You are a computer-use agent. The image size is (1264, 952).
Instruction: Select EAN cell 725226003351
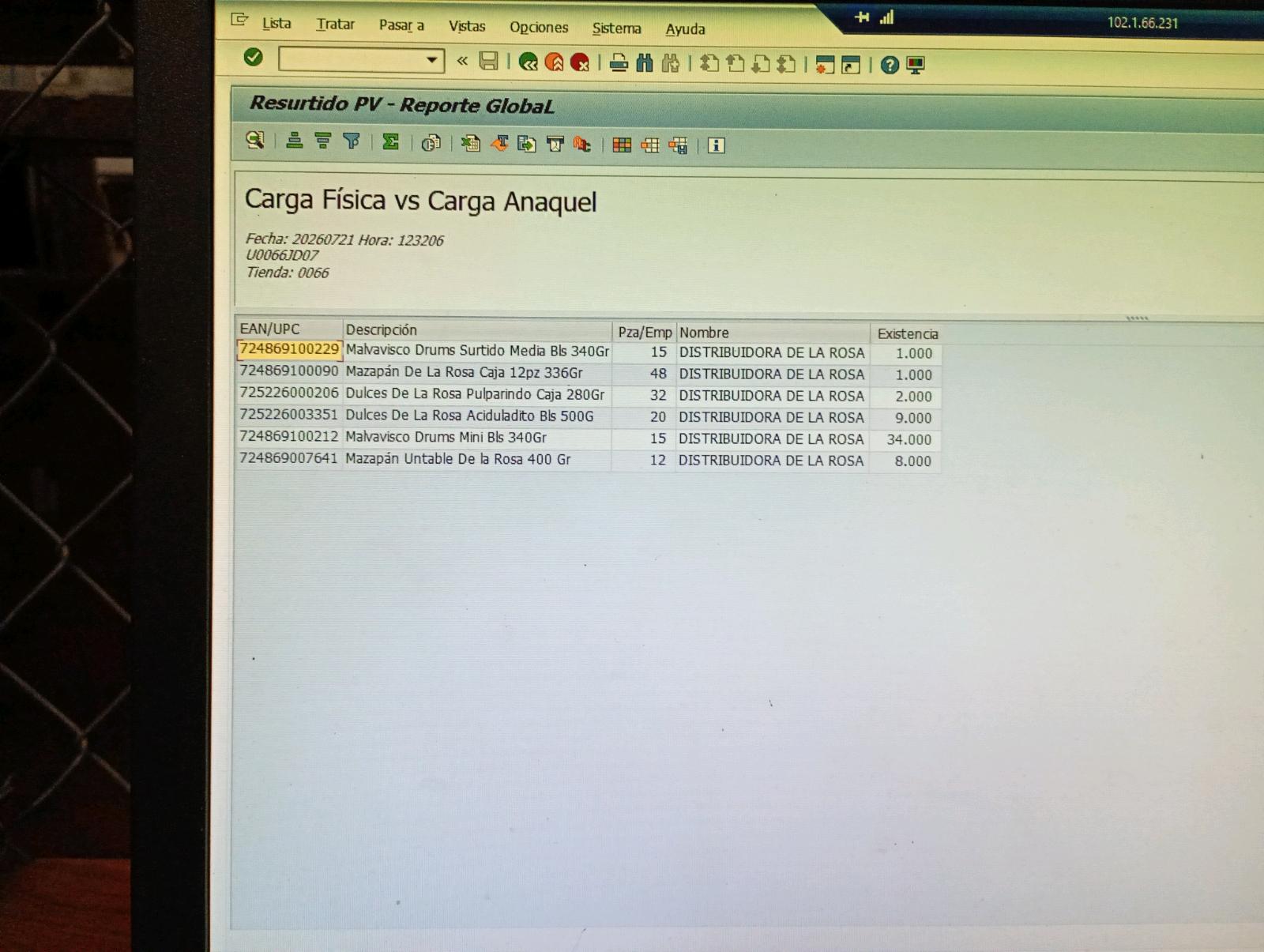[289, 414]
